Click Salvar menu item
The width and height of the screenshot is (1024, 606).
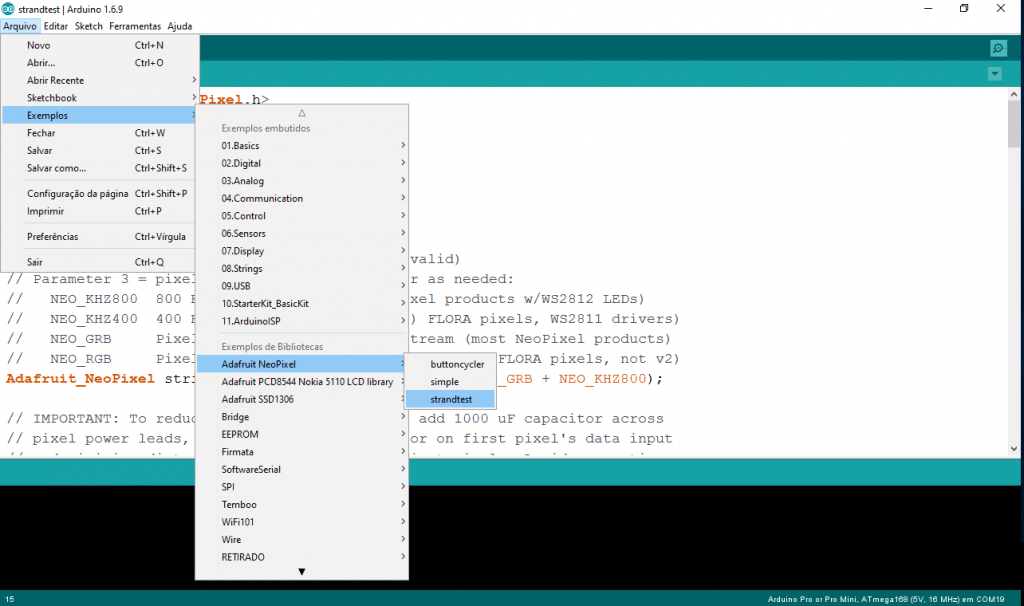coord(99,151)
